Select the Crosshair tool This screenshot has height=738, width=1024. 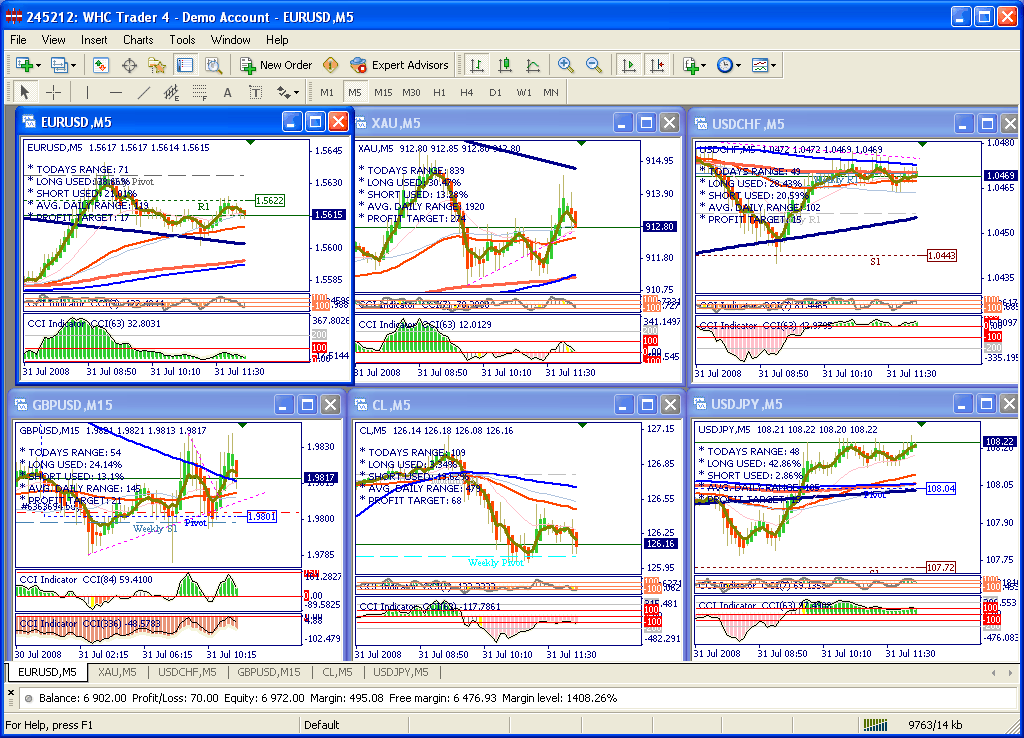click(53, 92)
